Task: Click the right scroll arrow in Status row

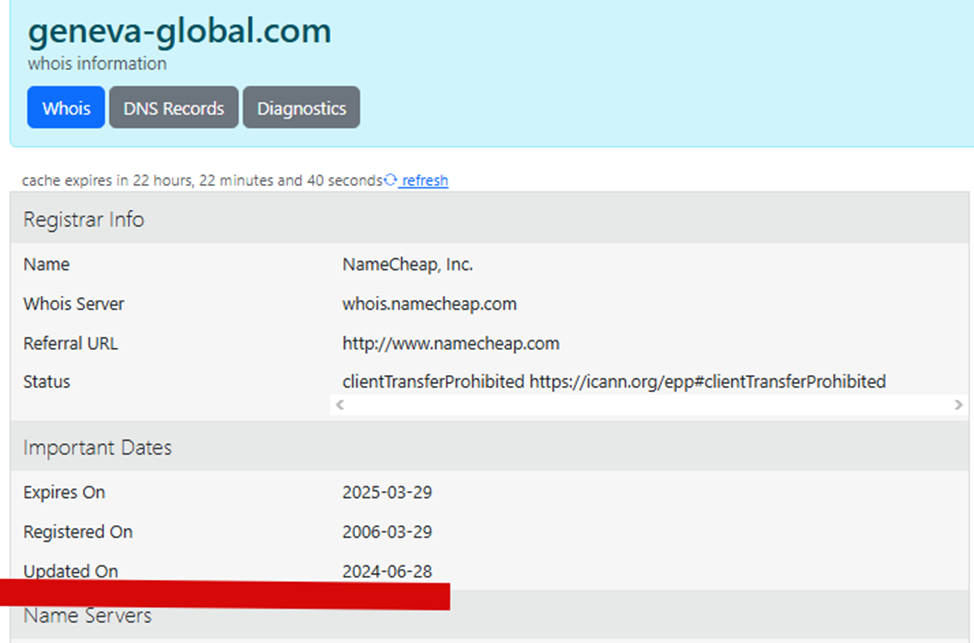Action: coord(958,405)
